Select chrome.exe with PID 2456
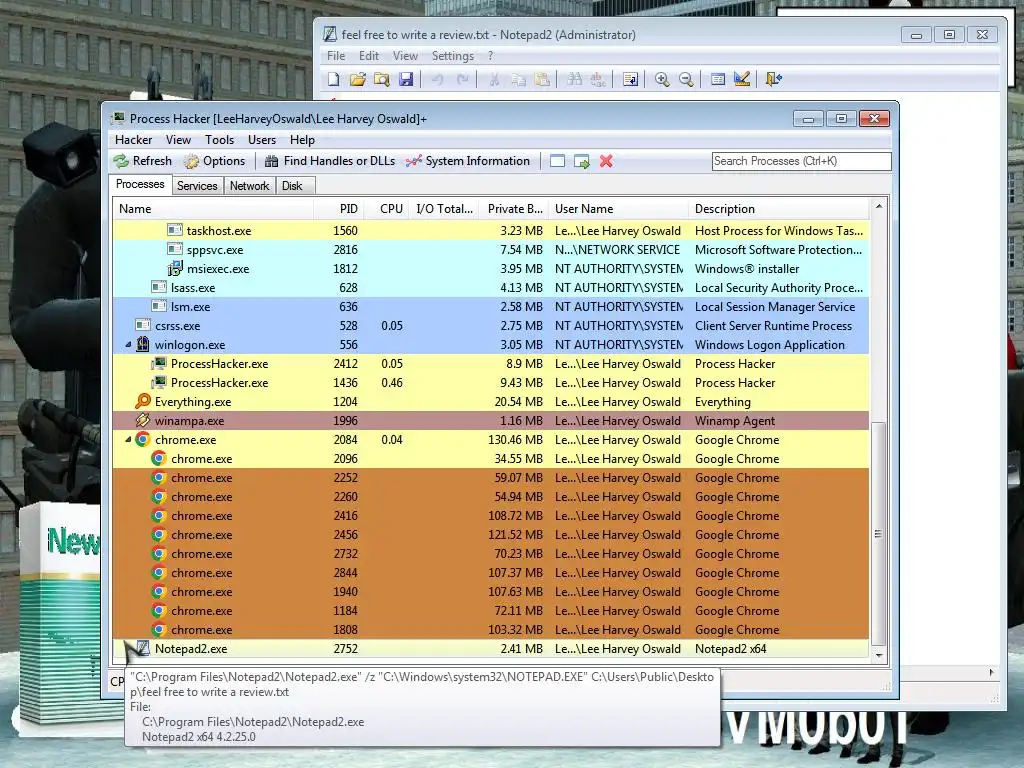The image size is (1024, 768). [x=490, y=535]
